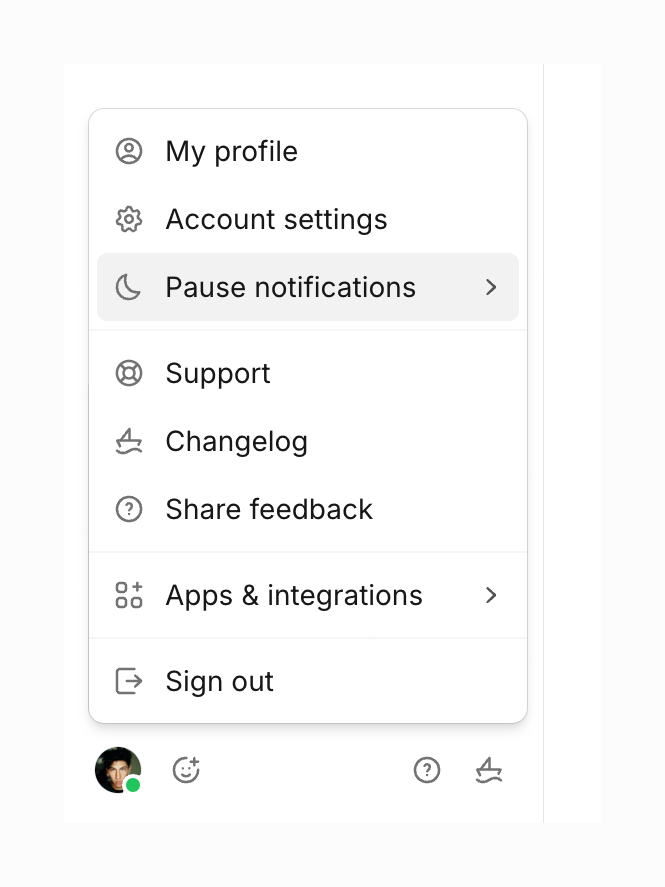Screen dimensions: 665x887
Task: Select Pause notifications from the menu
Action: pyautogui.click(x=290, y=287)
